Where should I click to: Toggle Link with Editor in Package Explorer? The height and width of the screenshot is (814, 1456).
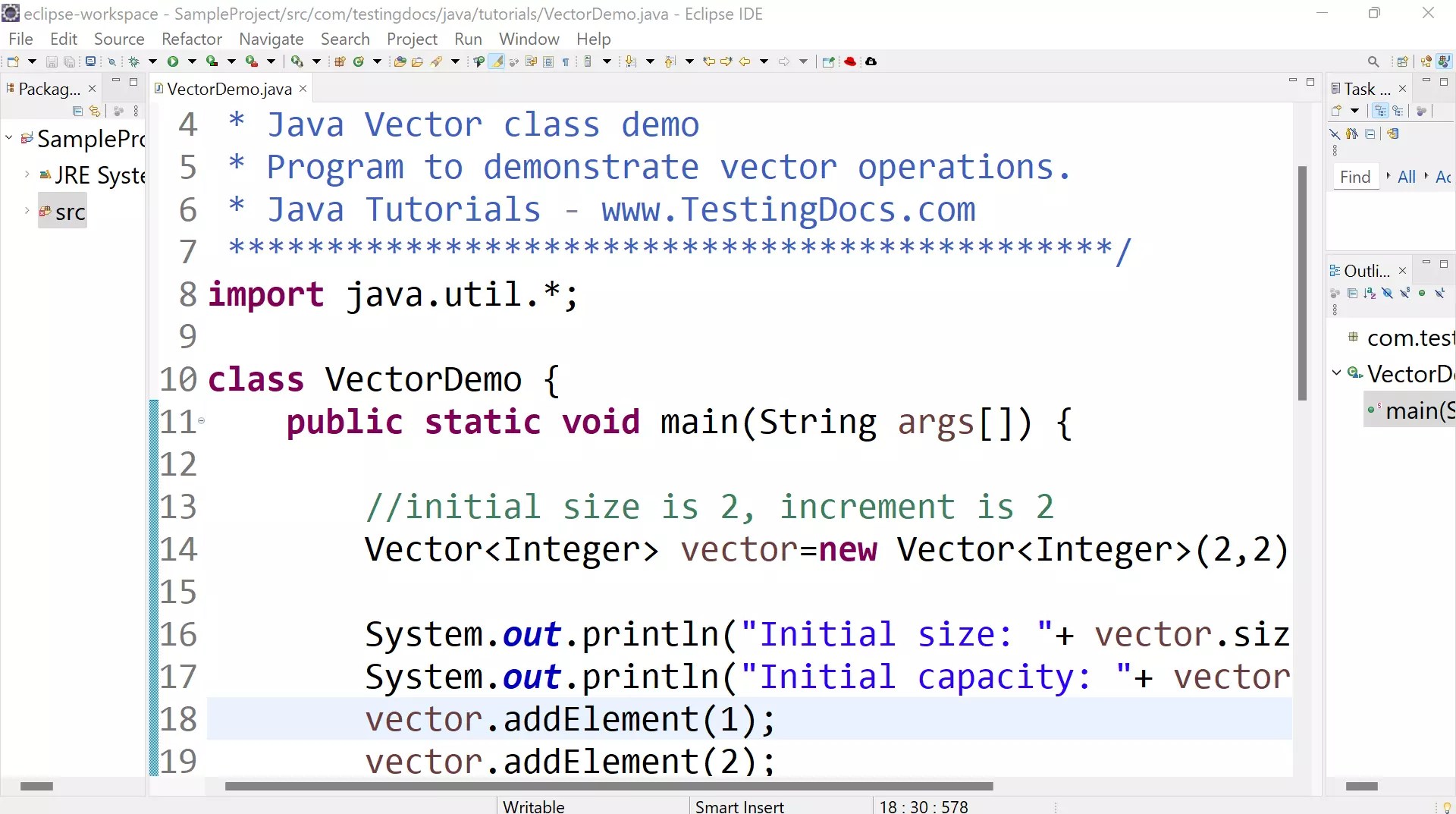(x=95, y=112)
